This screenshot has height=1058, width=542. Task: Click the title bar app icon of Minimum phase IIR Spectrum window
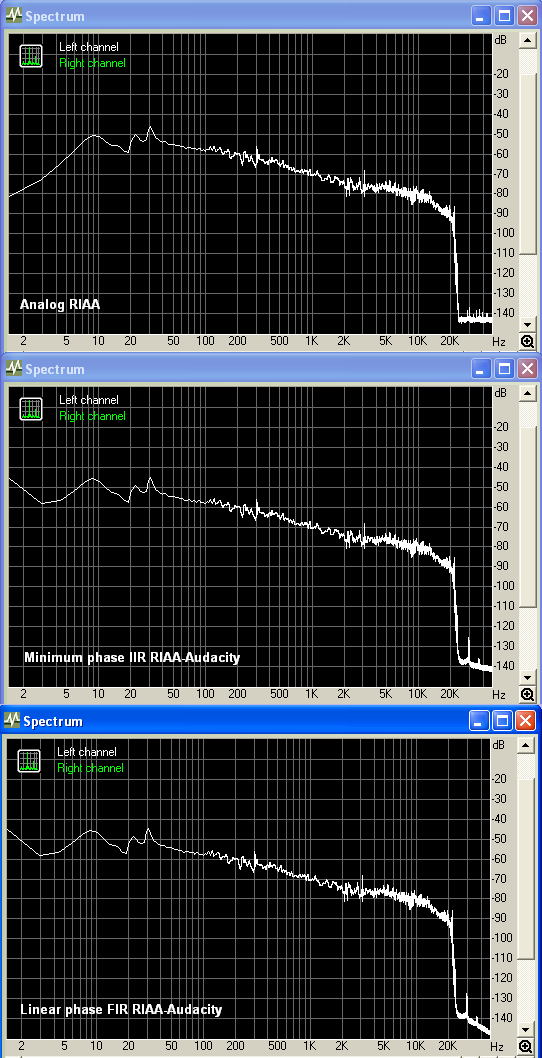13,368
